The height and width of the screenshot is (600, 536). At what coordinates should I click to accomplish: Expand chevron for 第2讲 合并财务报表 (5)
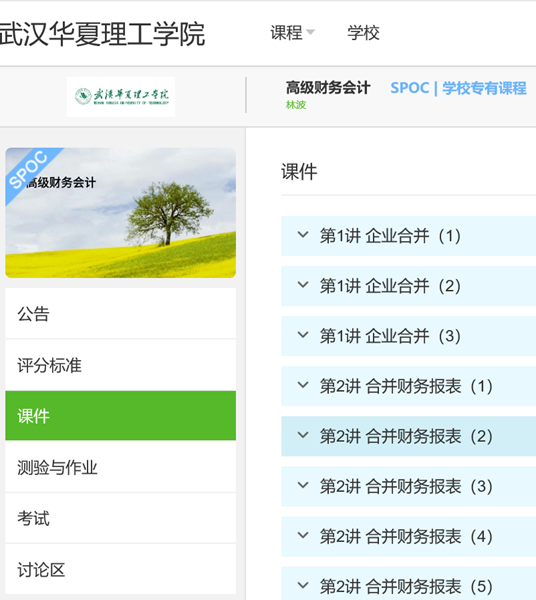303,585
